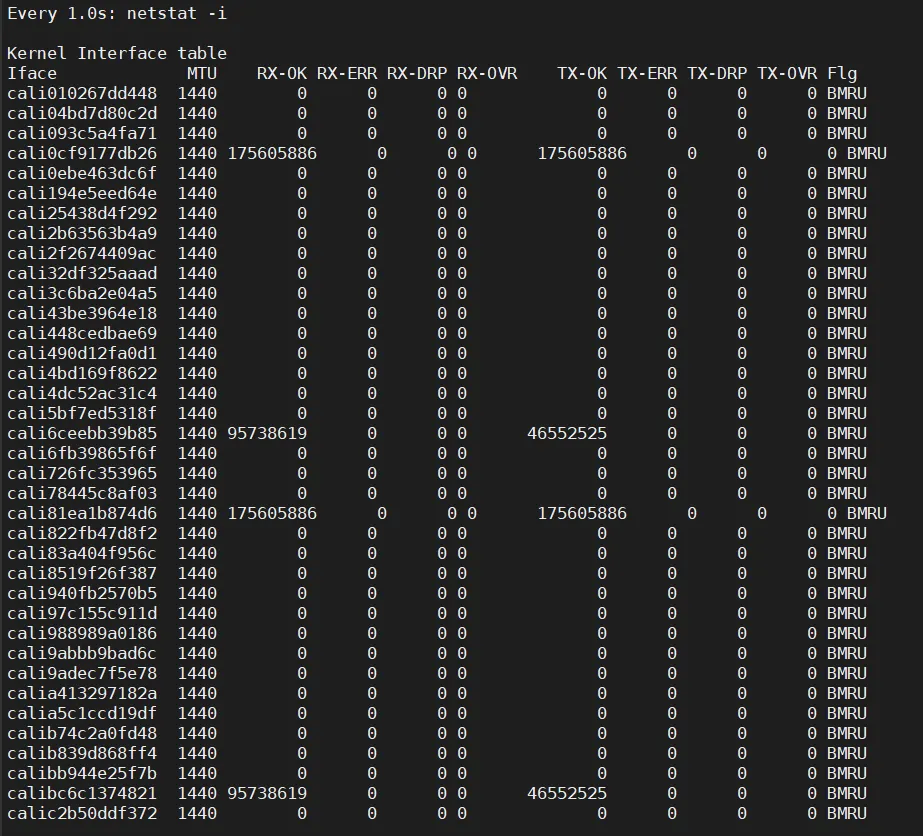Select interface name calibc6c1374821
This screenshot has height=836, width=923.
click(82, 794)
